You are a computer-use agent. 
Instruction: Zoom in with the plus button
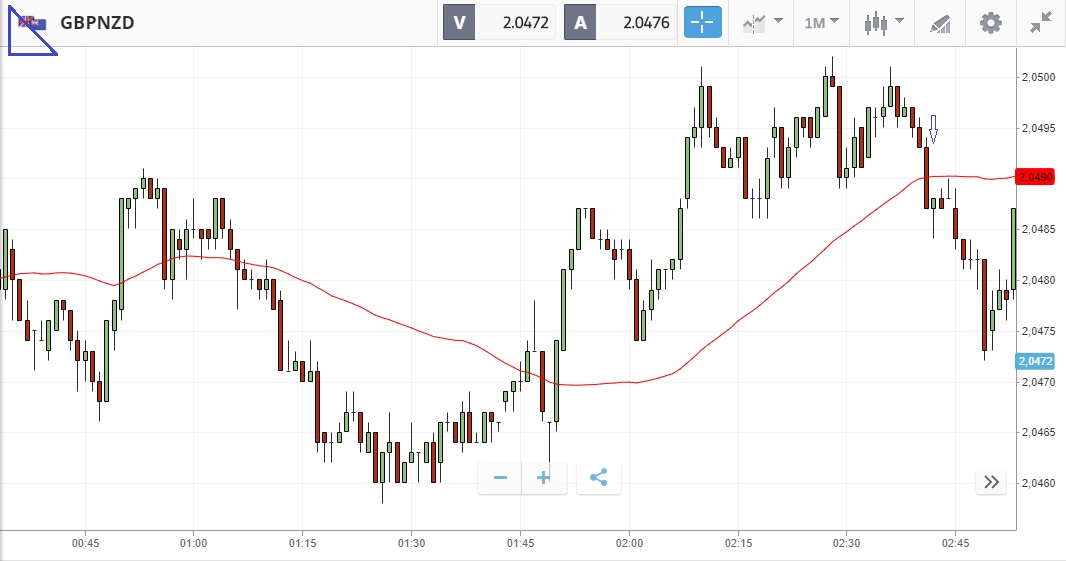544,478
